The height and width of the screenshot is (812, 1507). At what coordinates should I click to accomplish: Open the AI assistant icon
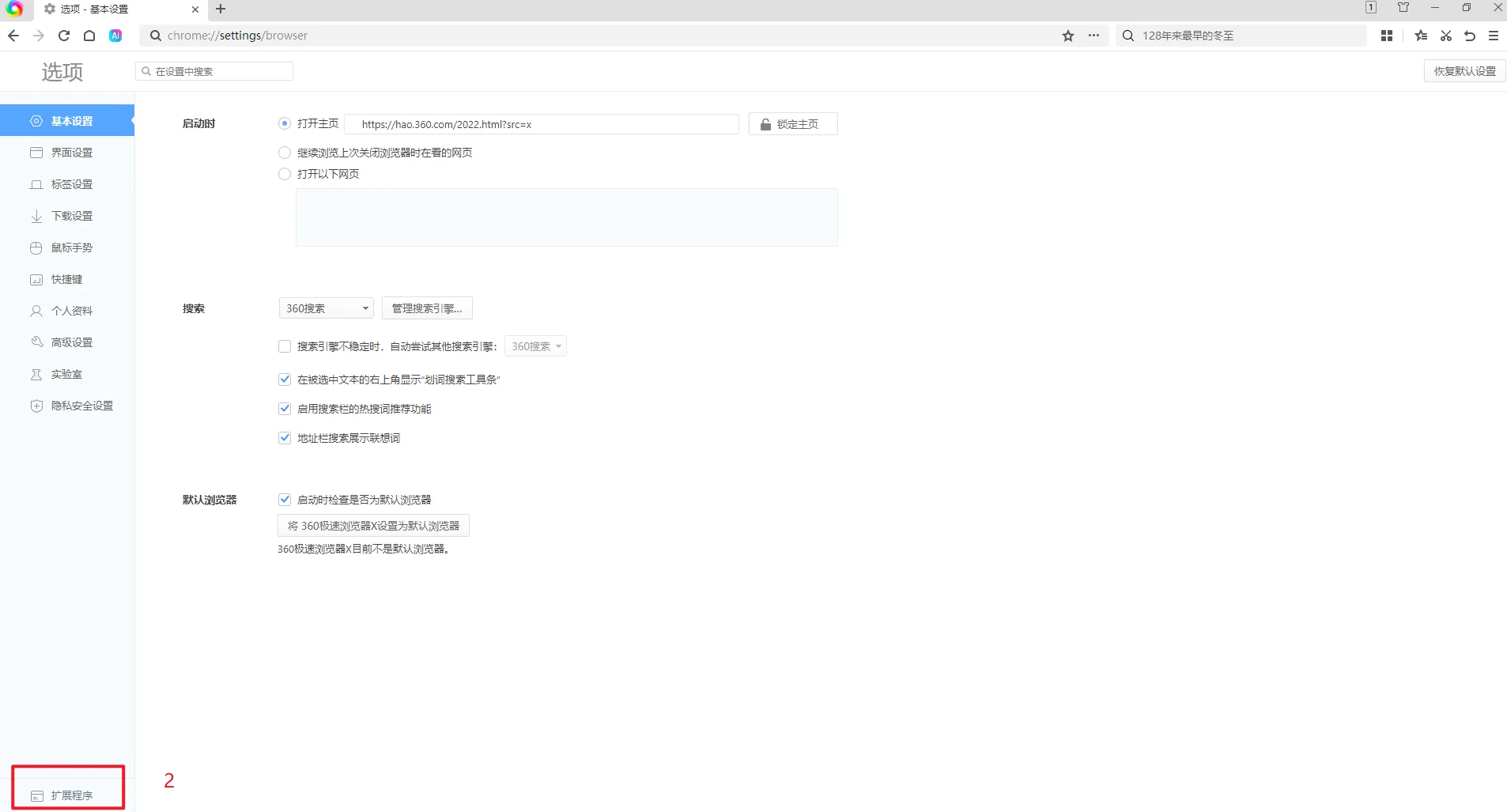click(115, 36)
